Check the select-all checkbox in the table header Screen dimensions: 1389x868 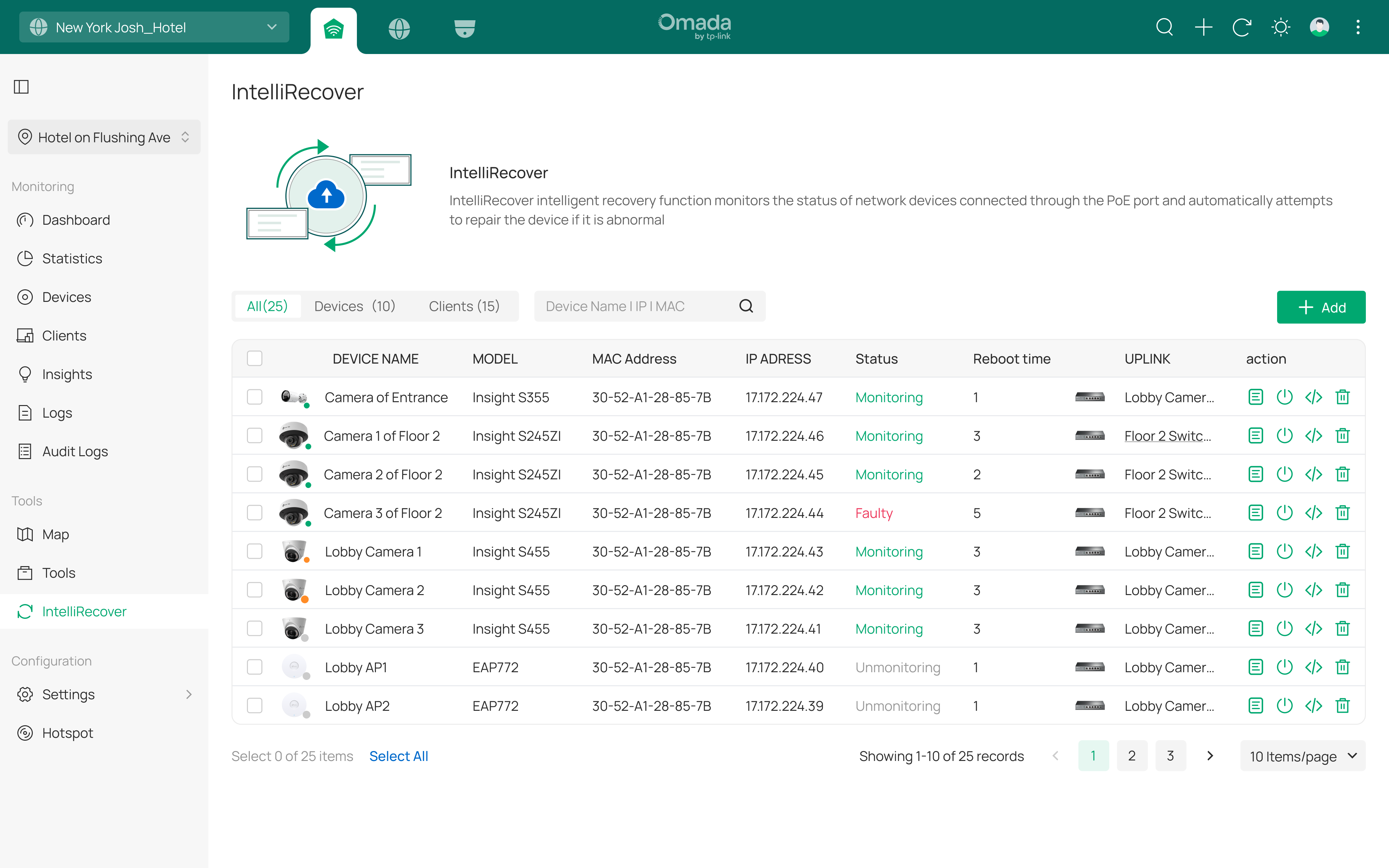tap(254, 359)
